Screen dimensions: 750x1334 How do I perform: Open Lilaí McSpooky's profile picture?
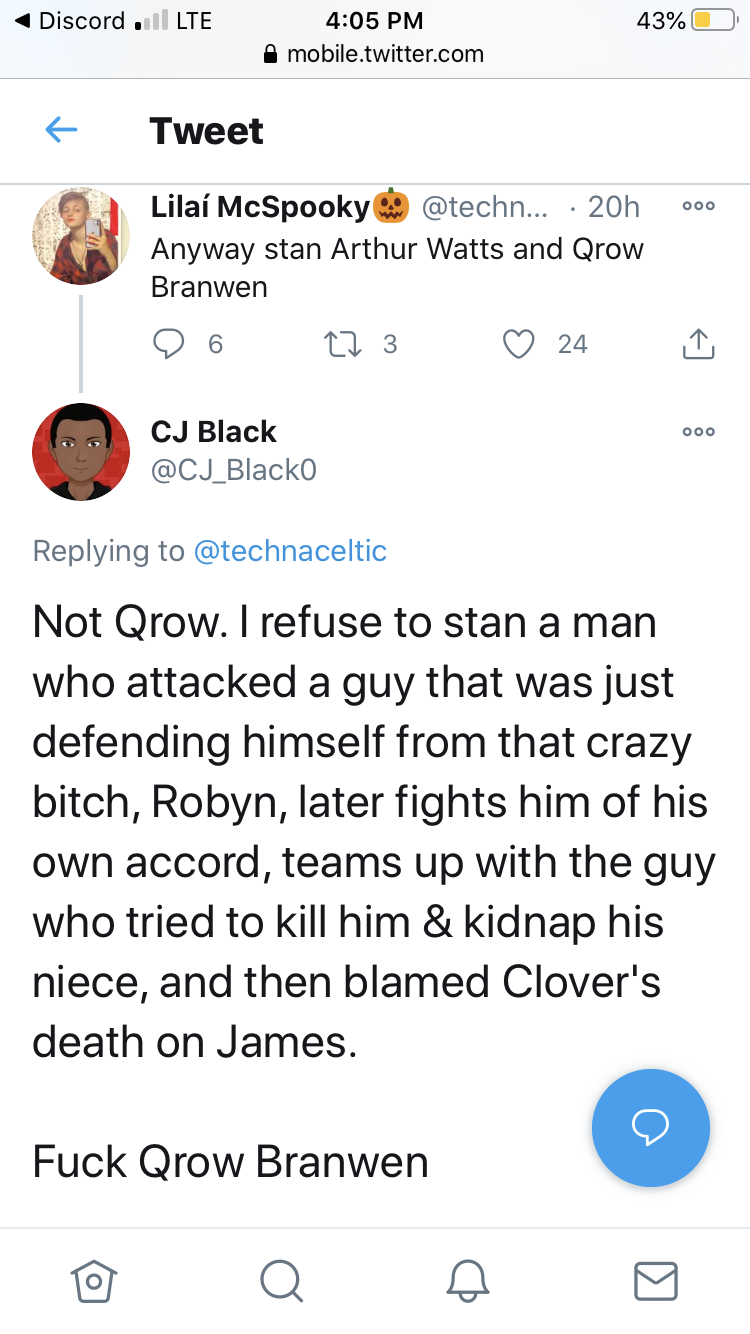coord(81,237)
